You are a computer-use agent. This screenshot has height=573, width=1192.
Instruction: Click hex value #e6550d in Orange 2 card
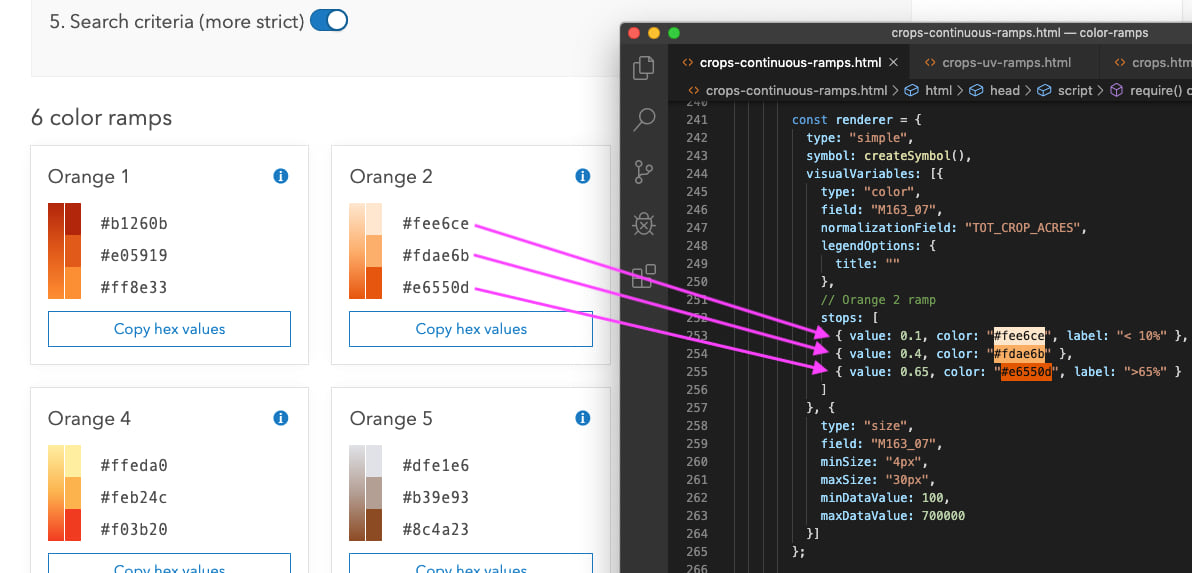436,288
